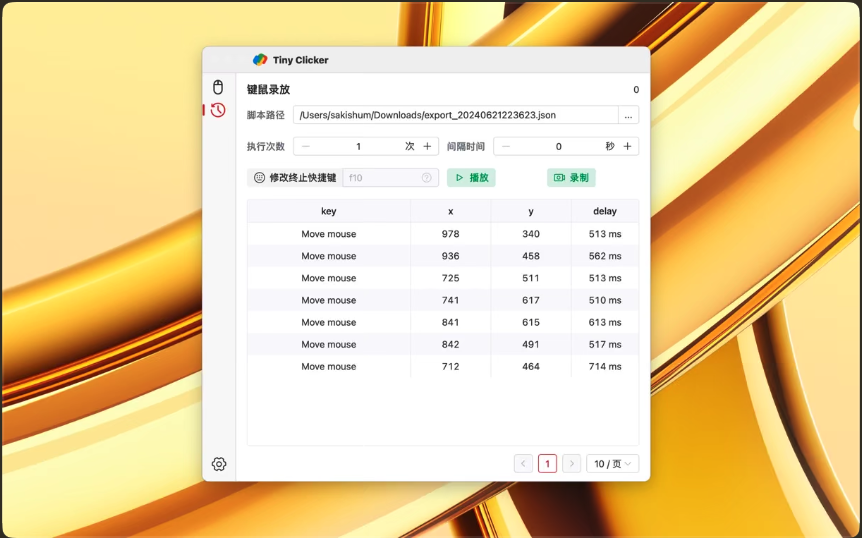This screenshot has height=538, width=862.
Task: Click the help question mark in hotkey field
Action: tap(427, 178)
